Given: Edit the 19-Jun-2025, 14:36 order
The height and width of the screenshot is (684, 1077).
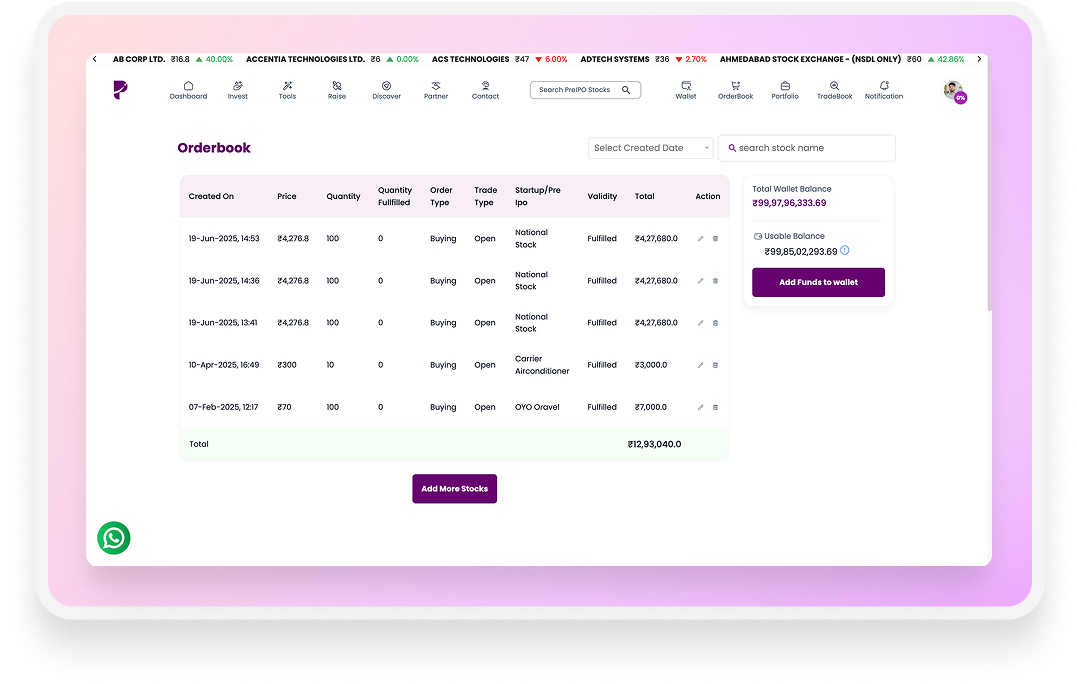Looking at the screenshot, I should click(x=701, y=281).
